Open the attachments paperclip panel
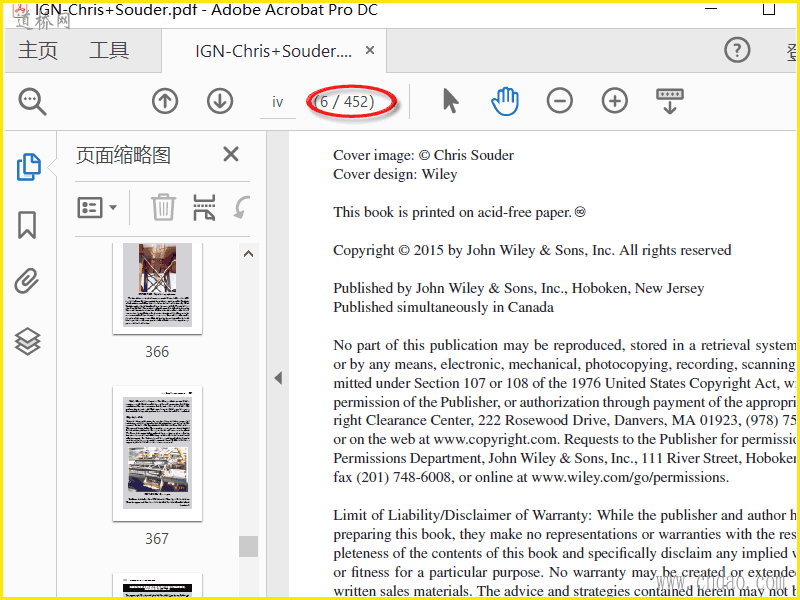The image size is (800, 600). tap(27, 282)
